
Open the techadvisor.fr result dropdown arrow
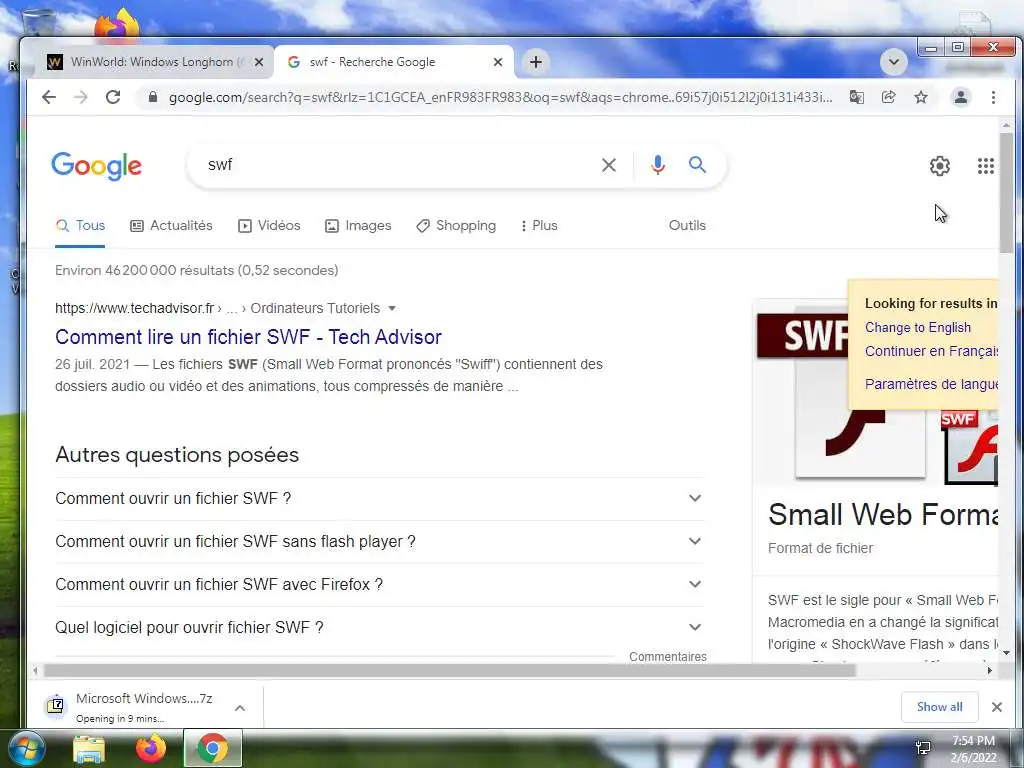pos(392,308)
